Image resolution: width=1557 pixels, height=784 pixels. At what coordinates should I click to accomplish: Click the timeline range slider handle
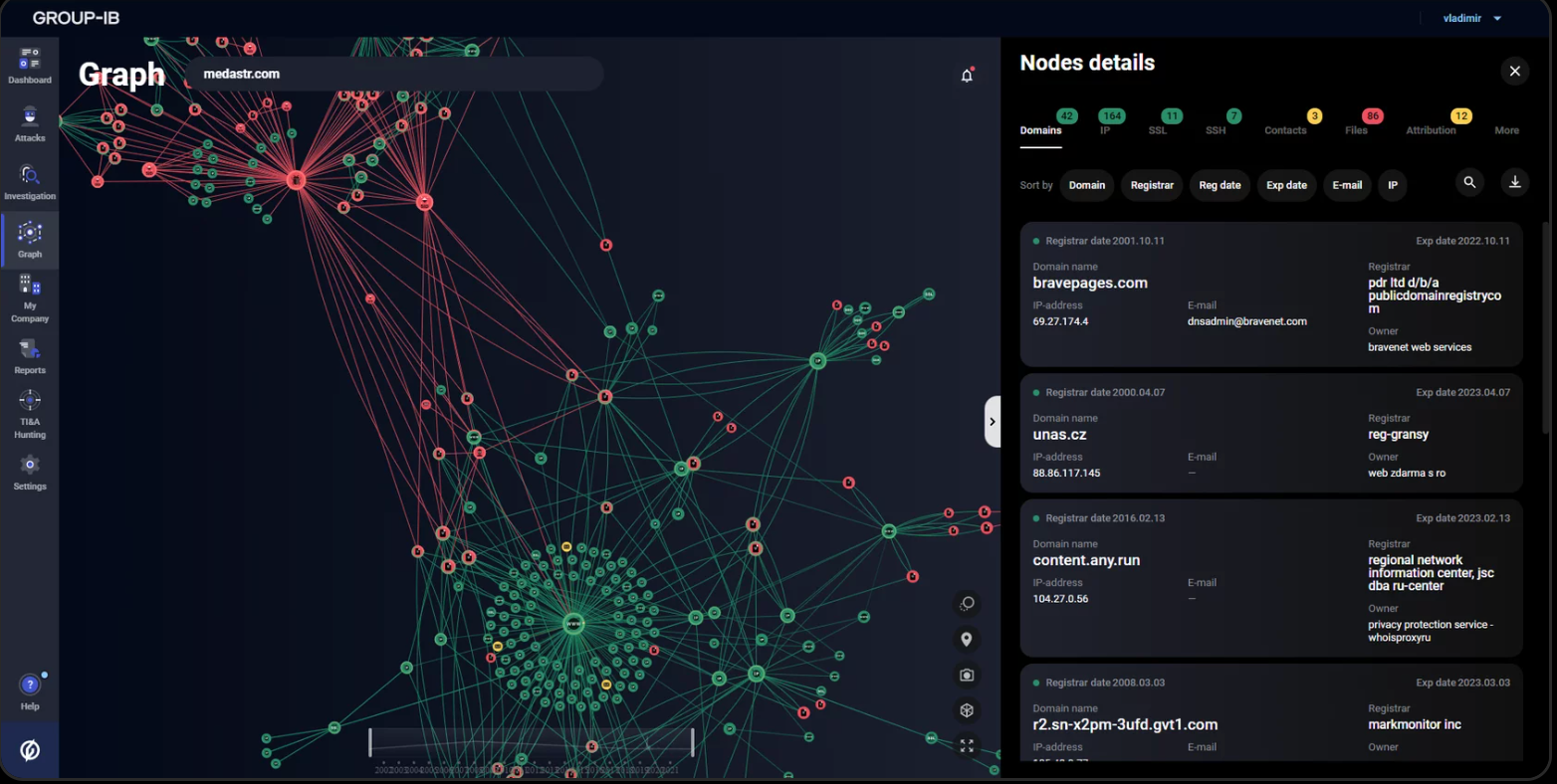[370, 742]
